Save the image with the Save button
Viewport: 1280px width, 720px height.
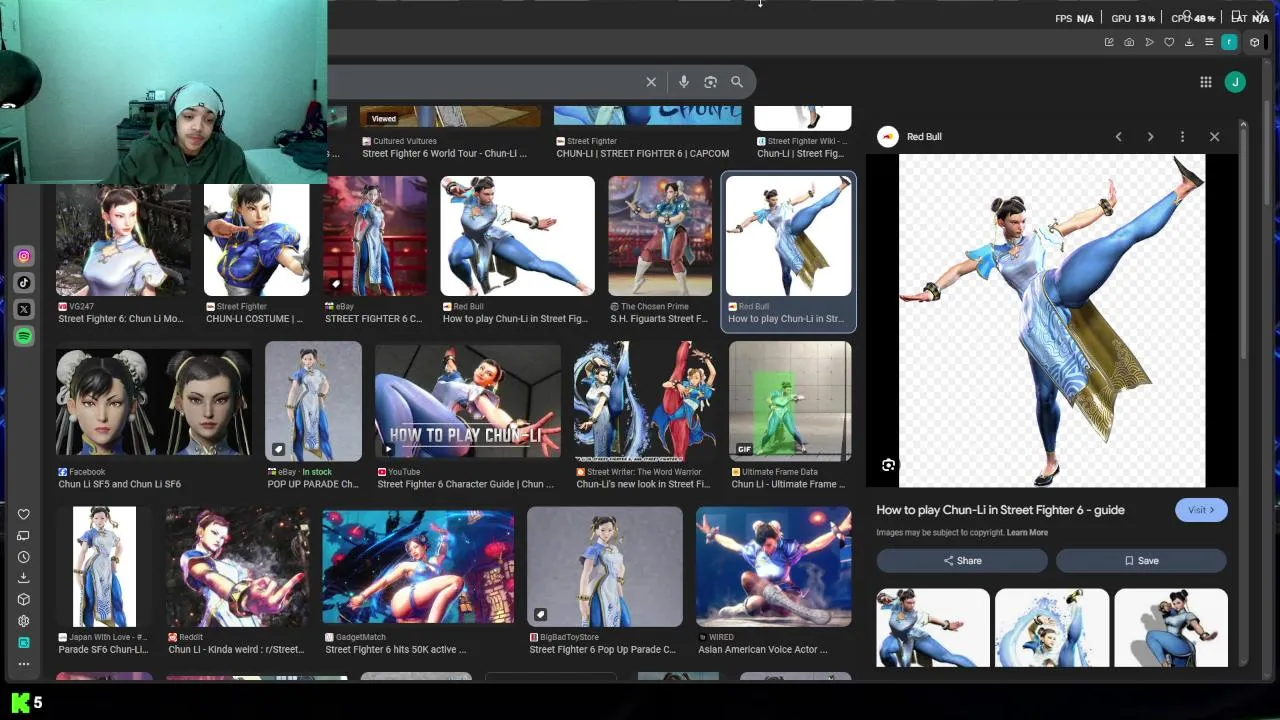tap(1141, 561)
